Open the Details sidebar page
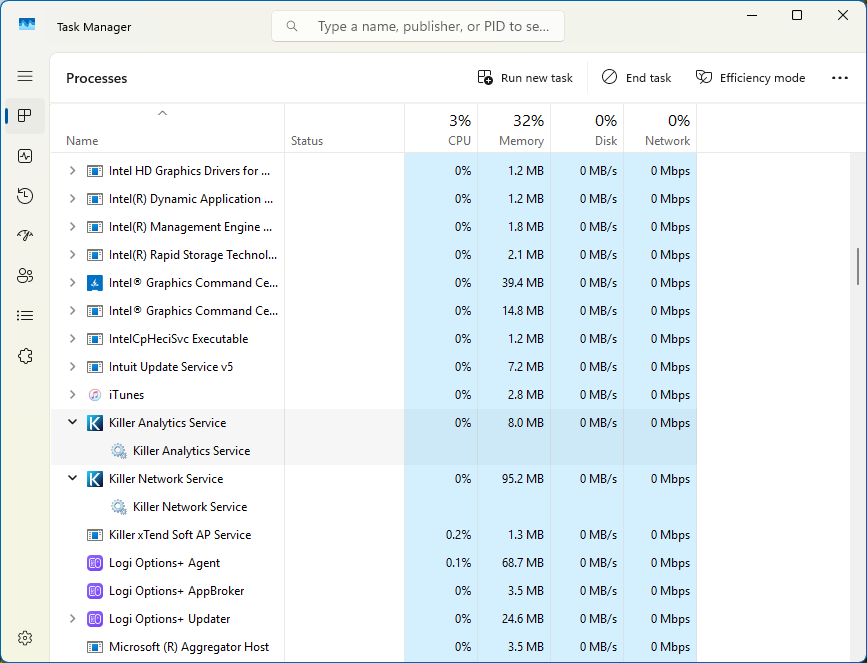The height and width of the screenshot is (663, 867). pyautogui.click(x=25, y=316)
